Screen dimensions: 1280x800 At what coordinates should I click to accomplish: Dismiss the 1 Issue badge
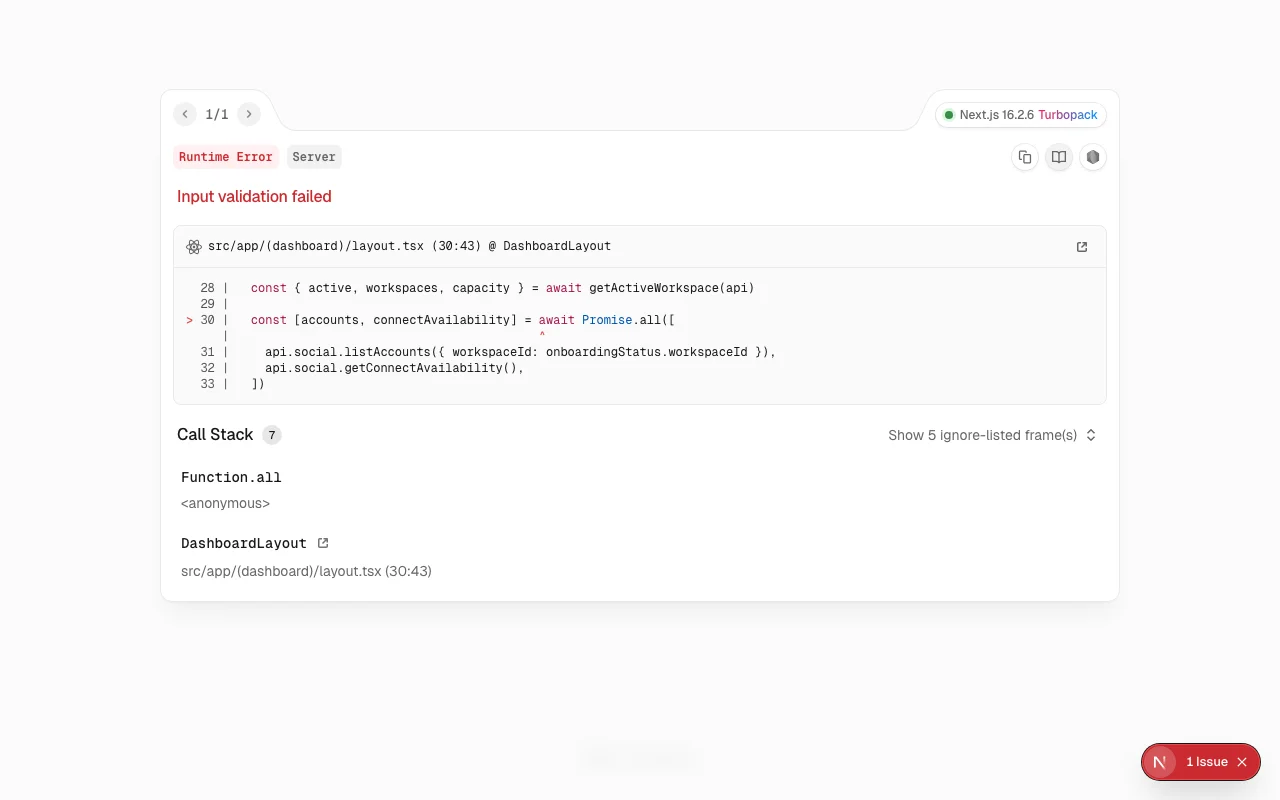pos(1242,762)
